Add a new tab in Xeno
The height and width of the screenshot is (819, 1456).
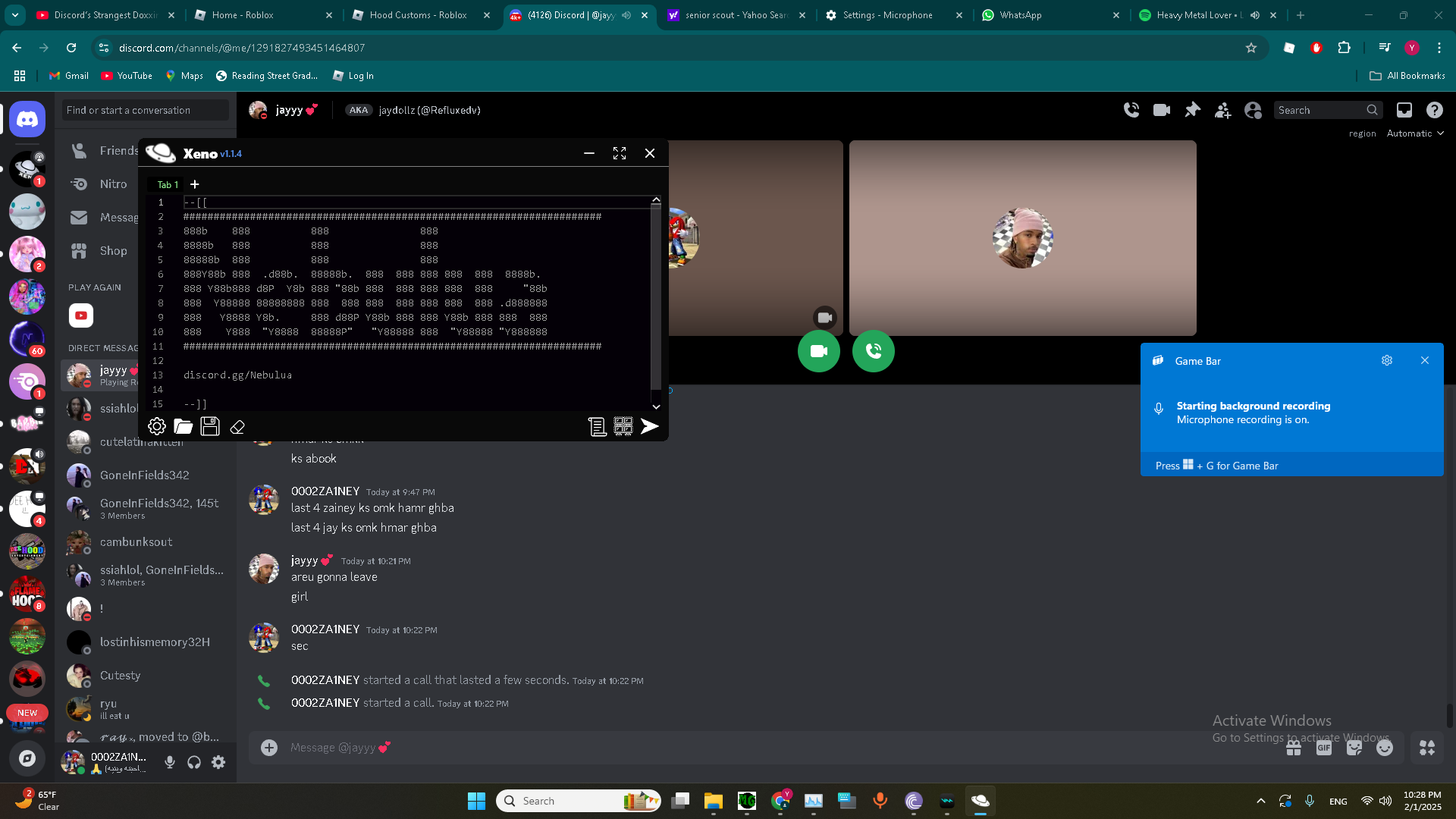pyautogui.click(x=195, y=184)
